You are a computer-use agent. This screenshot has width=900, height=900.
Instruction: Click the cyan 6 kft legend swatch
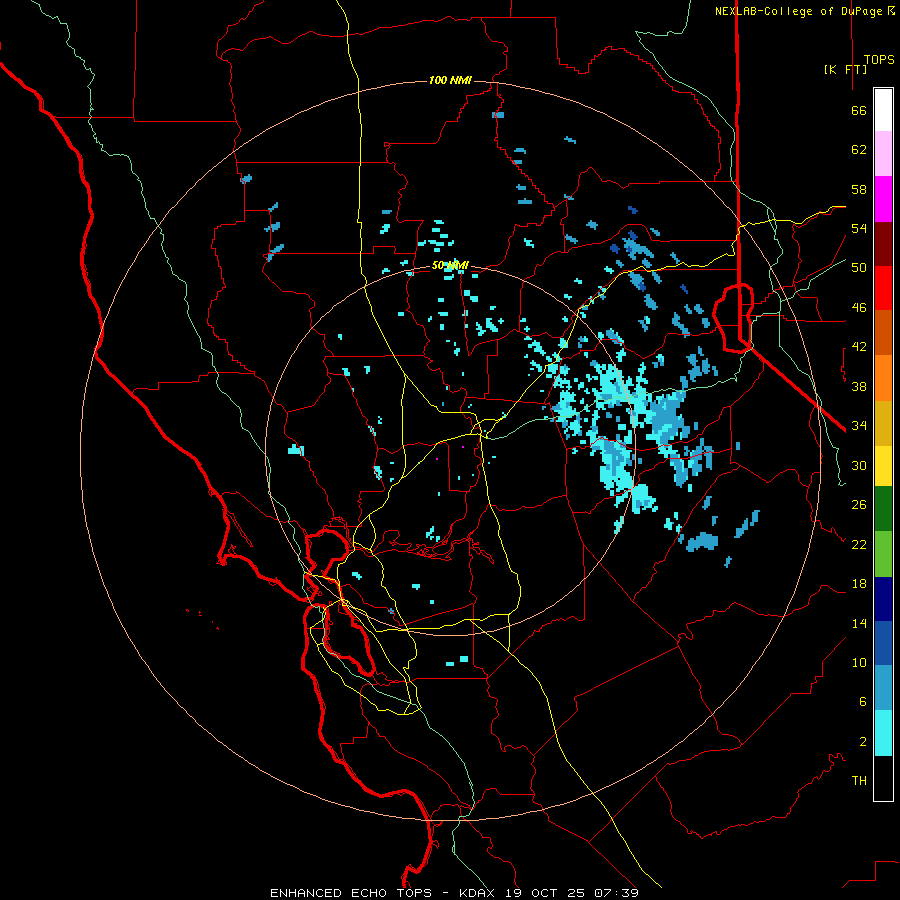883,733
